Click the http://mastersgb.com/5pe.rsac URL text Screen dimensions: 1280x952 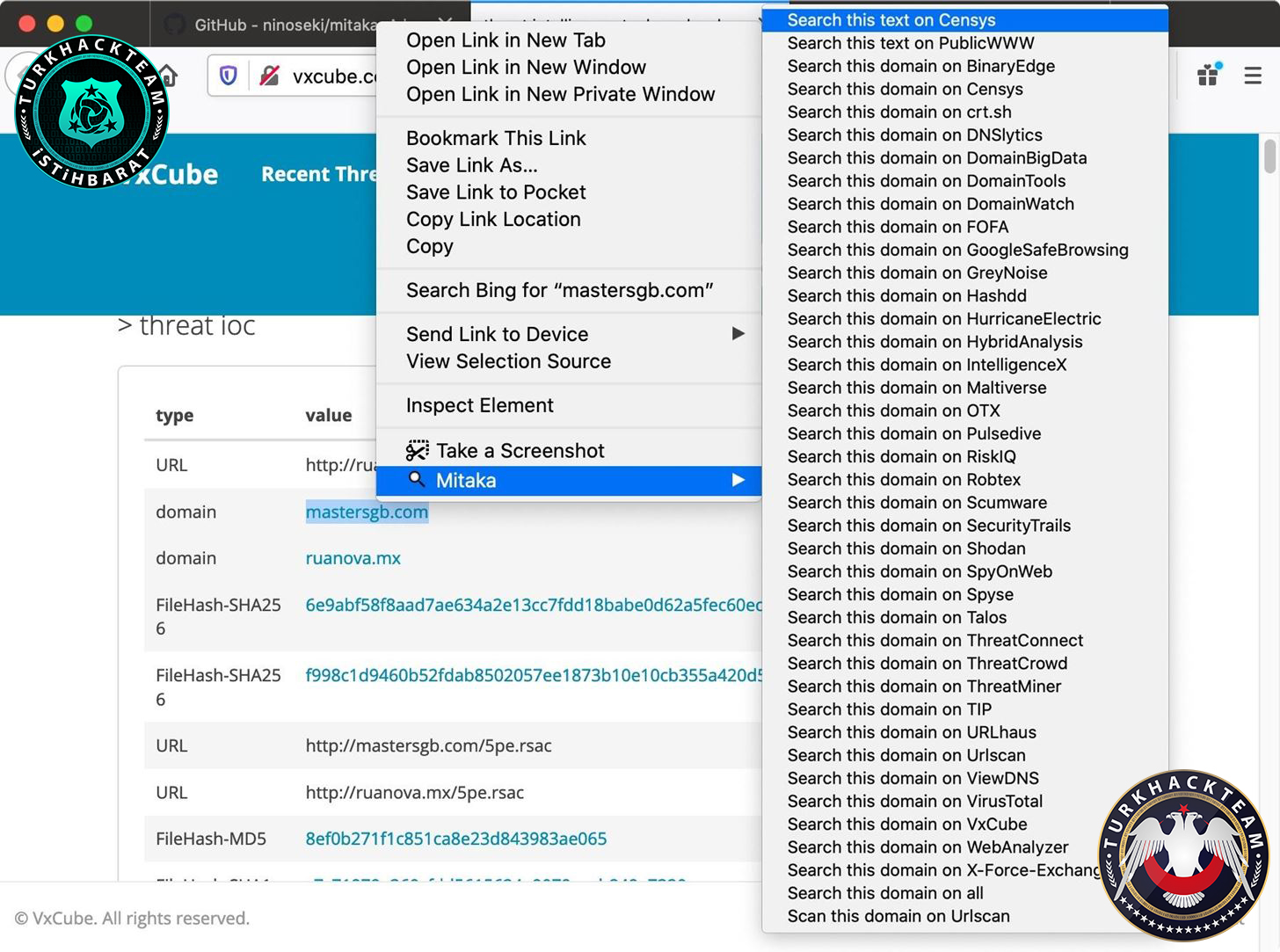click(428, 745)
